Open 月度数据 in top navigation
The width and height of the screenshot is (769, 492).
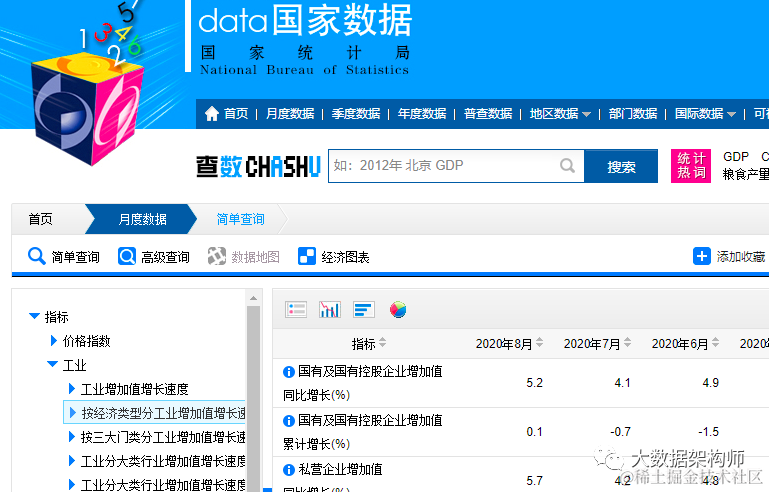point(290,114)
